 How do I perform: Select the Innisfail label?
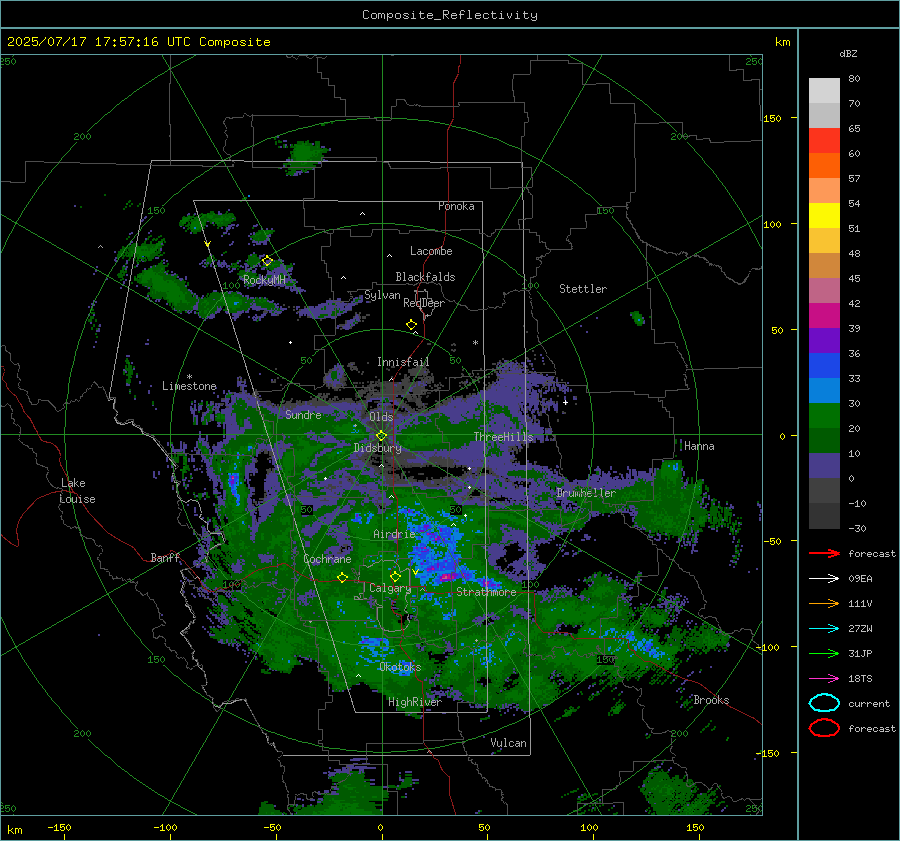(x=403, y=362)
